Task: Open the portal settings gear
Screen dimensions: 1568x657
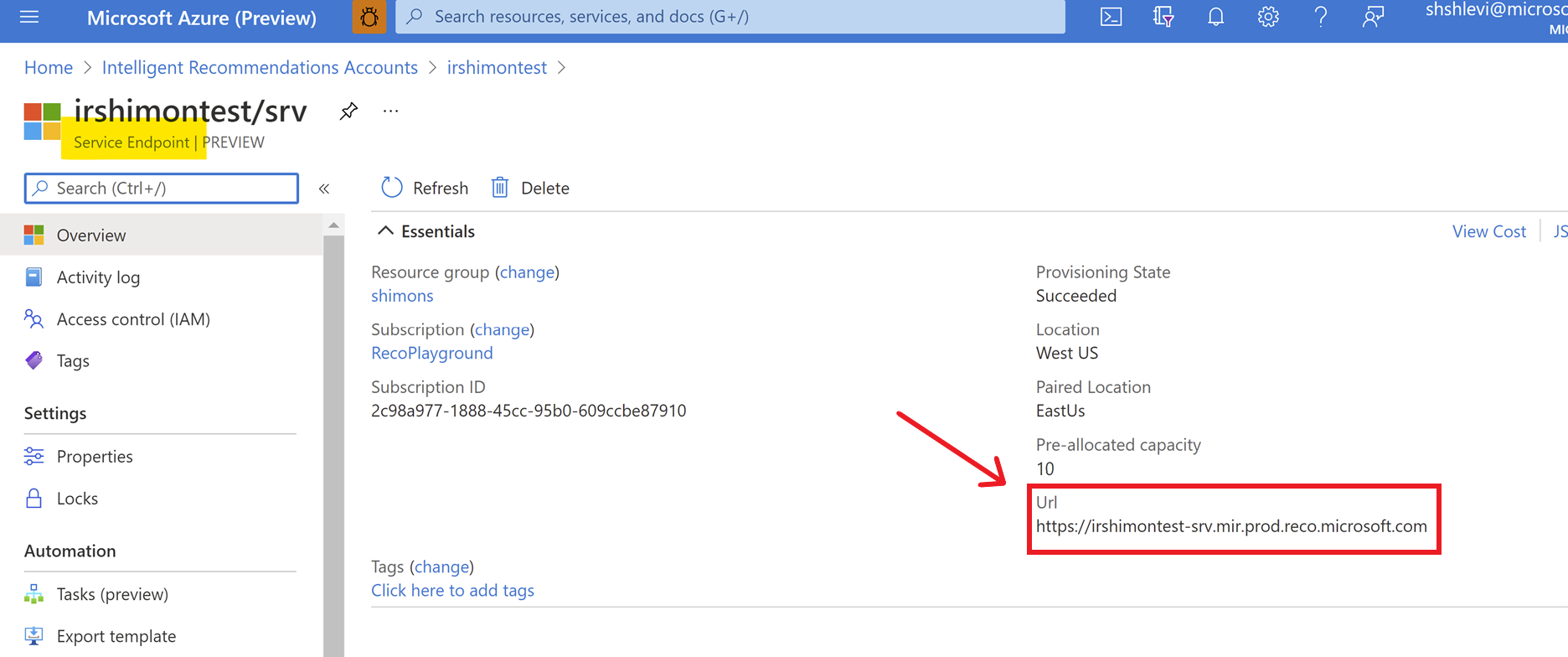Action: pyautogui.click(x=1268, y=17)
